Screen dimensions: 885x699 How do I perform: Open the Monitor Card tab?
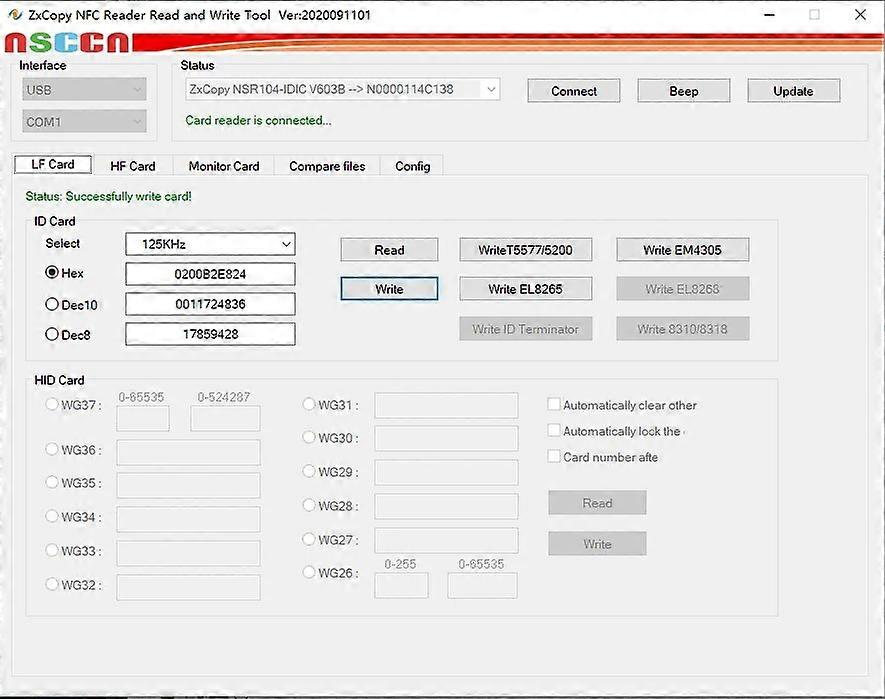(224, 166)
